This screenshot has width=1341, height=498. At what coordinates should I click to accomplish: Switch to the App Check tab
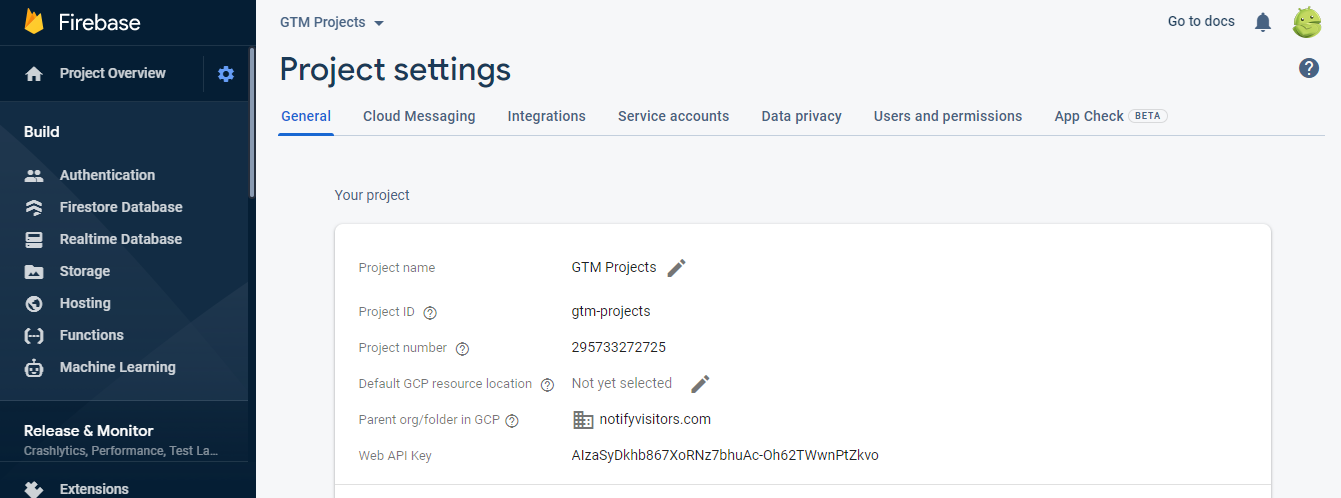pyautogui.click(x=1111, y=116)
